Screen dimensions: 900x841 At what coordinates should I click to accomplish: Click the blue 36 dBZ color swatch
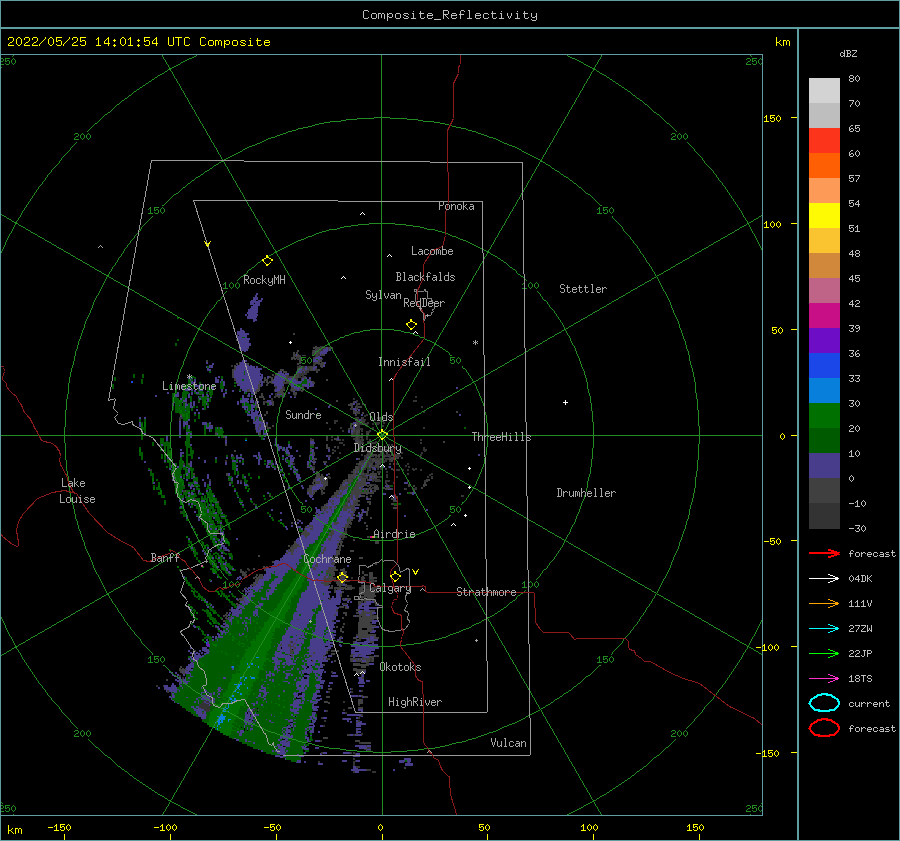point(824,366)
